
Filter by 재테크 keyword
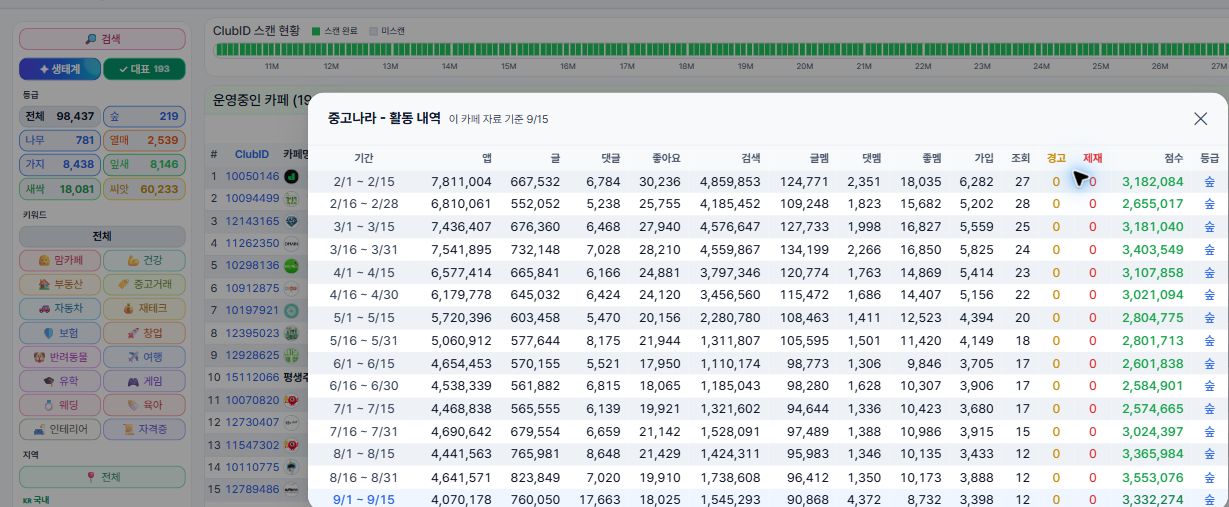144,308
